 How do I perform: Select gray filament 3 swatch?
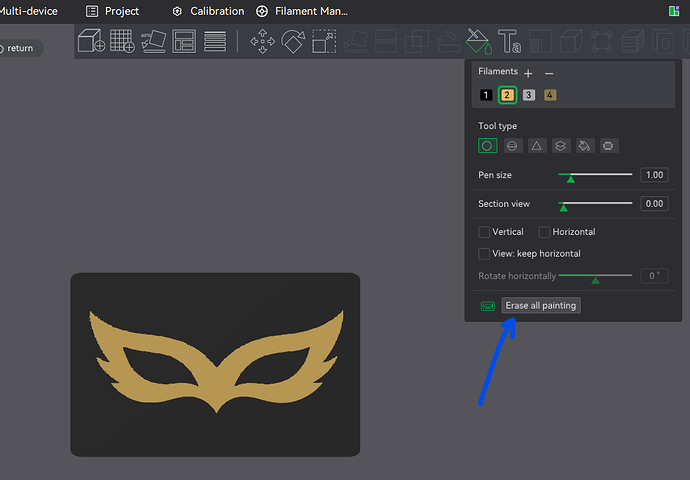[x=529, y=95]
